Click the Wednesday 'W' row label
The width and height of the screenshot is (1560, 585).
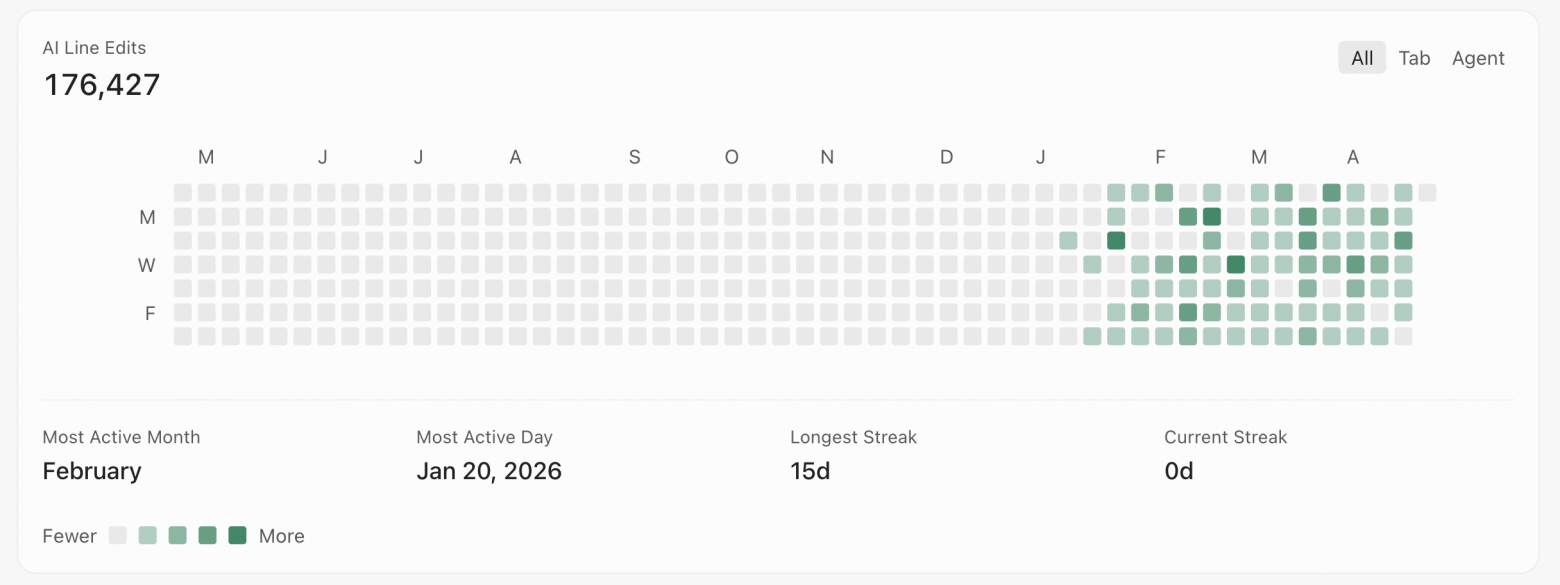point(148,265)
